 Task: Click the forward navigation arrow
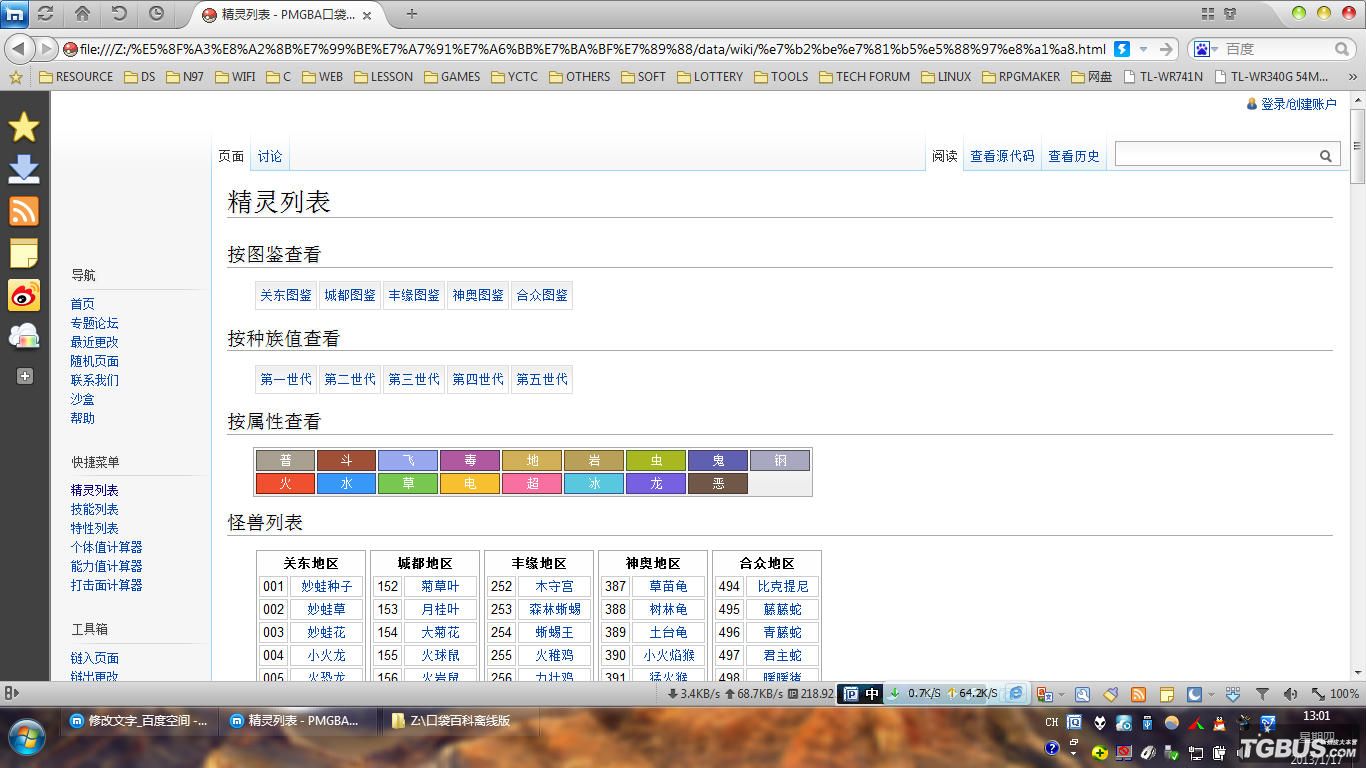coord(46,48)
